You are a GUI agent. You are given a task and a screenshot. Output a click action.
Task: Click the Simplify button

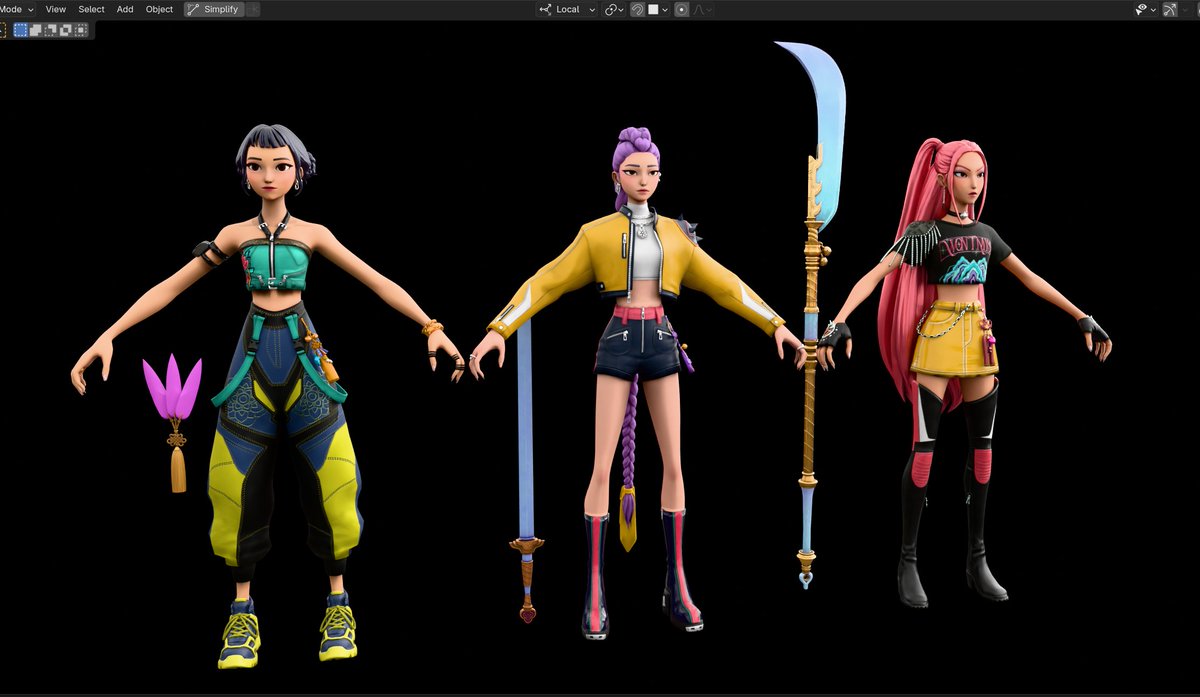(x=214, y=9)
